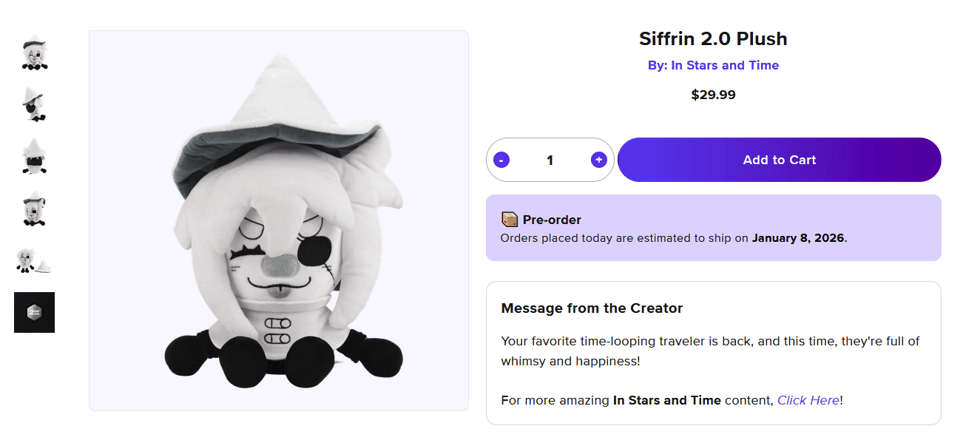Image resolution: width=960 pixels, height=443 pixels.
Task: Click the quantity number field
Action: coord(550,160)
